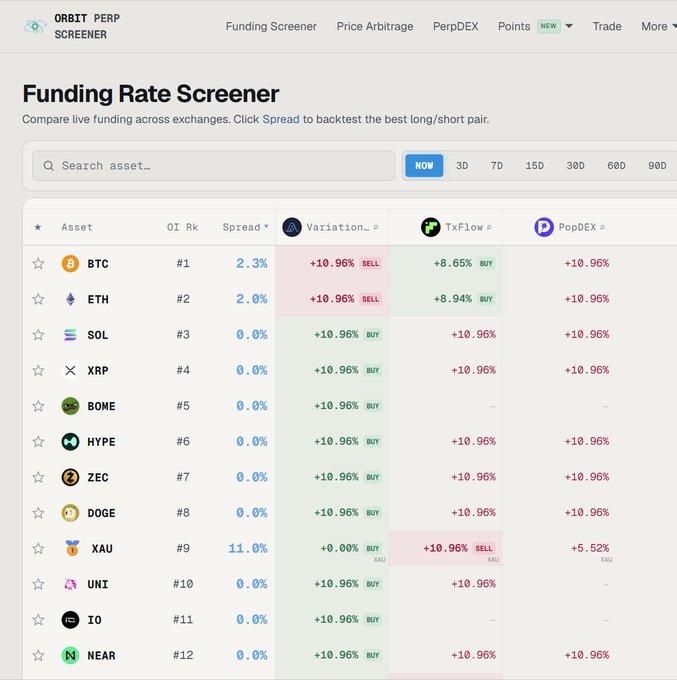Viewport: 677px width, 680px height.
Task: Toggle the DOGE star
Action: point(38,513)
